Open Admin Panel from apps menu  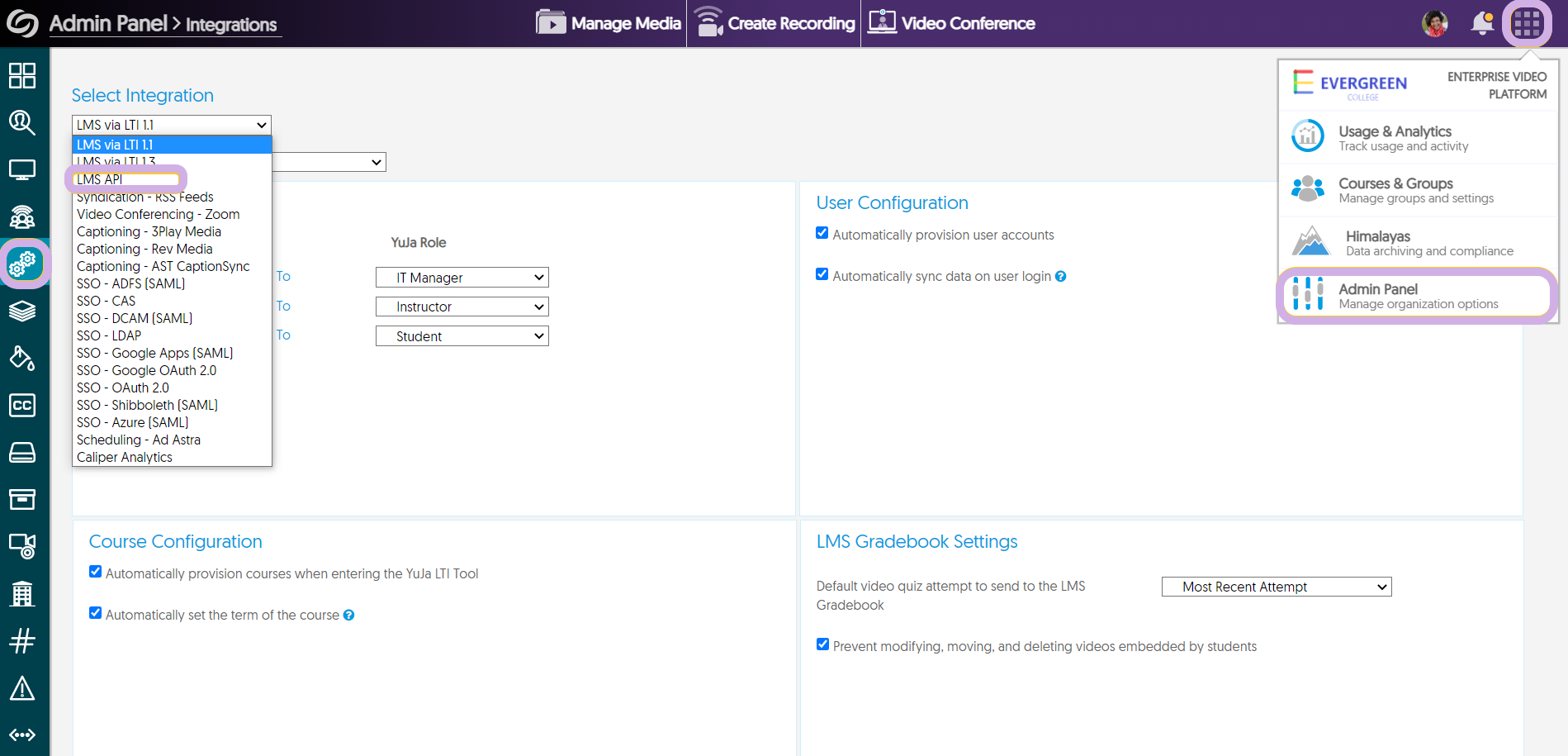[1418, 296]
